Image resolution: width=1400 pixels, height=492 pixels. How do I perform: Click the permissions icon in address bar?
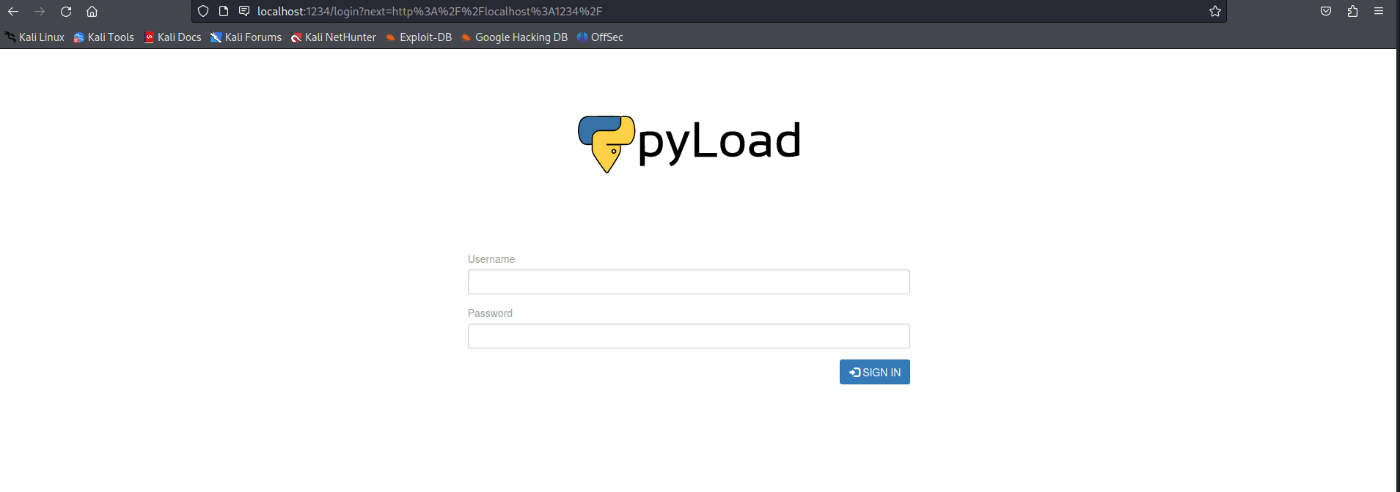(243, 11)
